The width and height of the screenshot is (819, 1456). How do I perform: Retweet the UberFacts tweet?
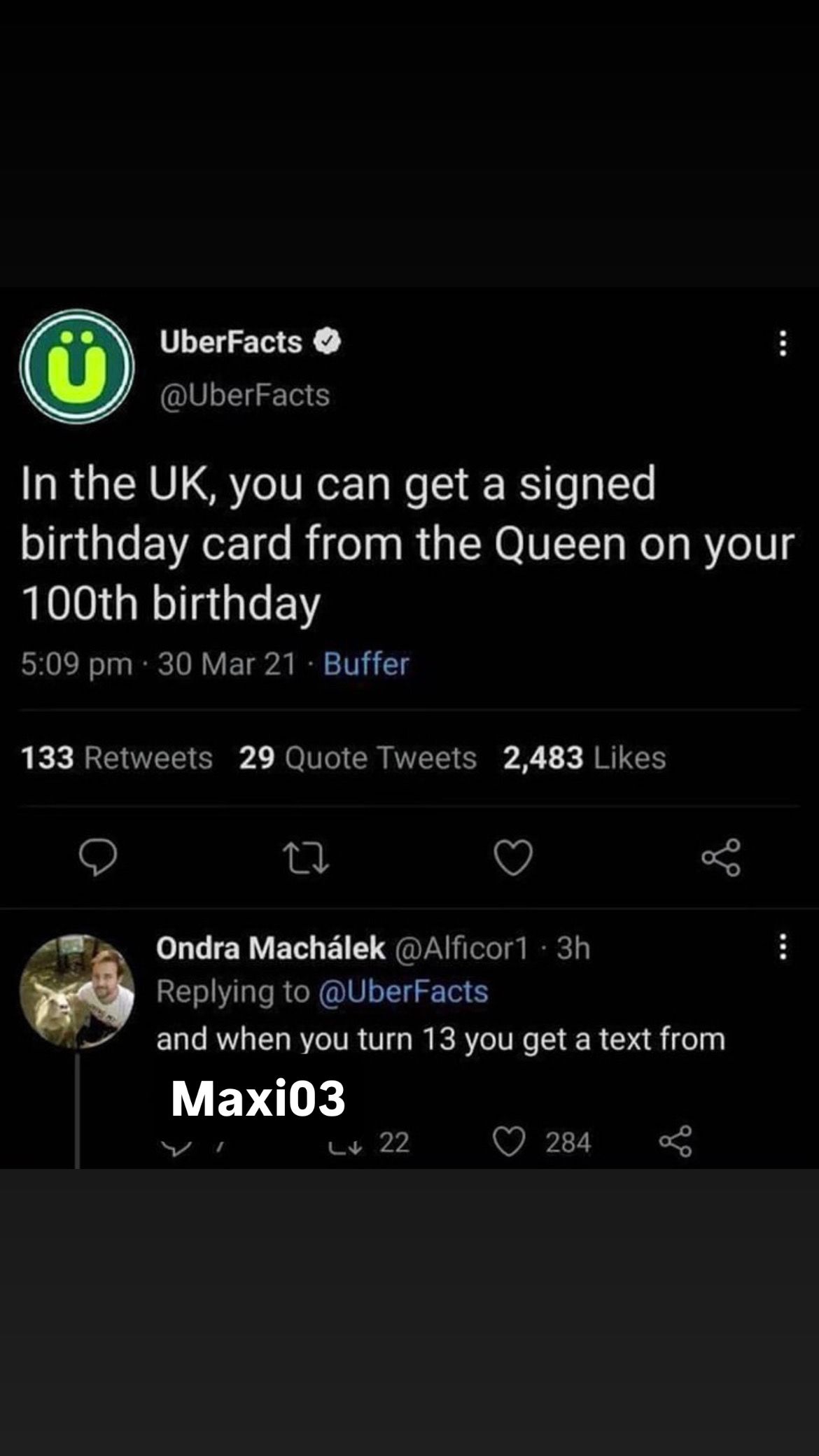(x=305, y=857)
